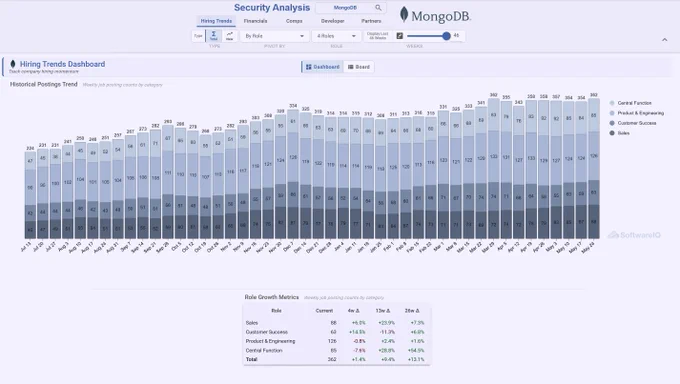Open the Partners tab
The image size is (680, 384).
click(371, 21)
